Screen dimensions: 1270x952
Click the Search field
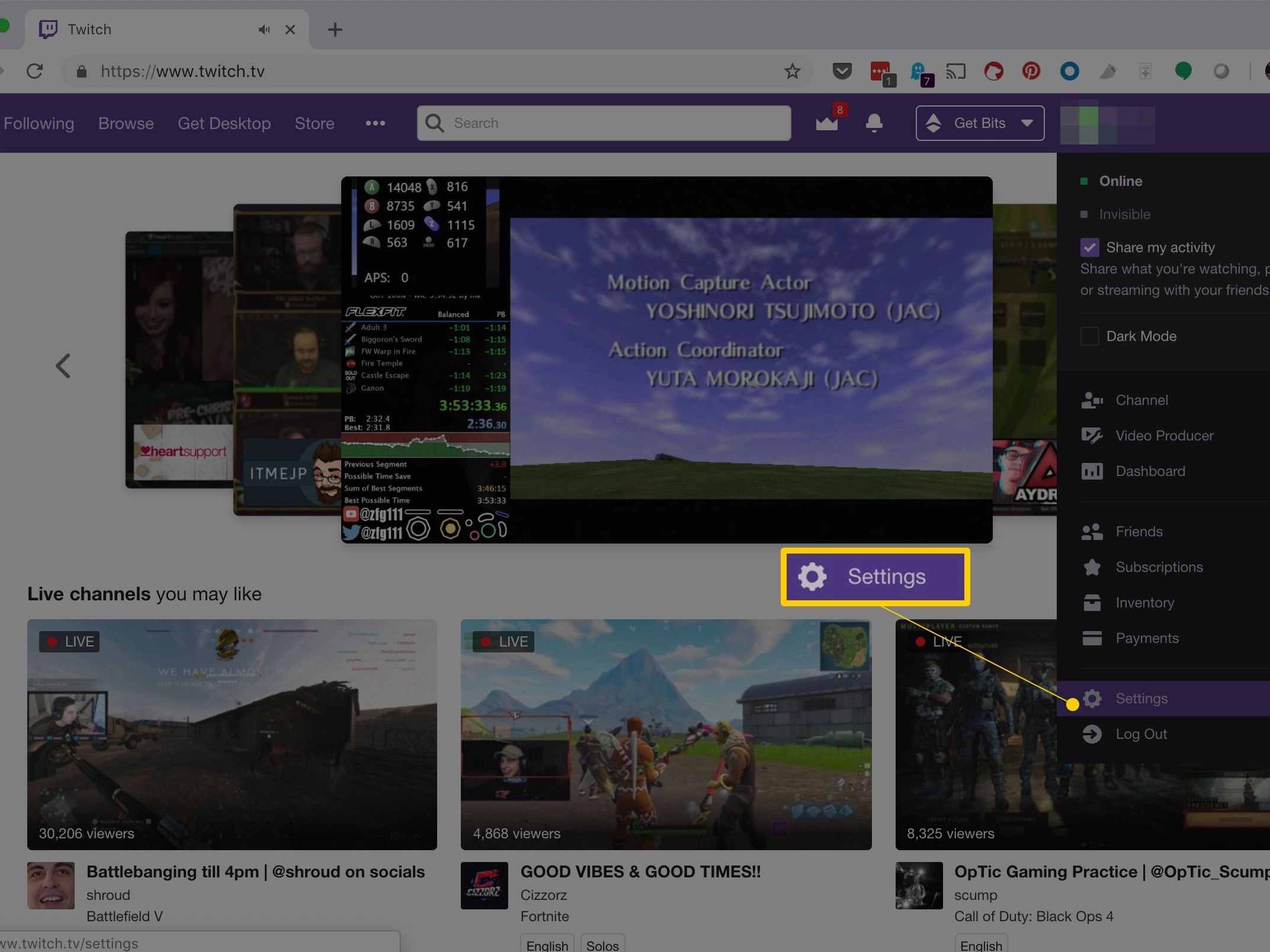click(x=604, y=123)
